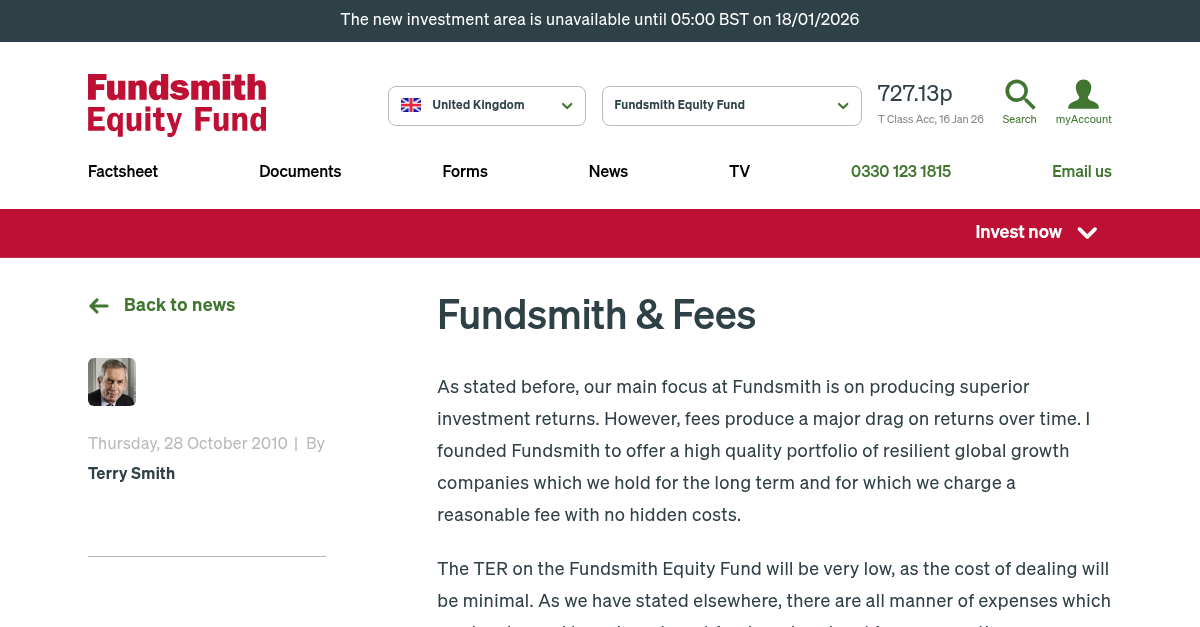Image resolution: width=1200 pixels, height=627 pixels.
Task: Switch to the Factsheet menu item
Action: click(122, 172)
